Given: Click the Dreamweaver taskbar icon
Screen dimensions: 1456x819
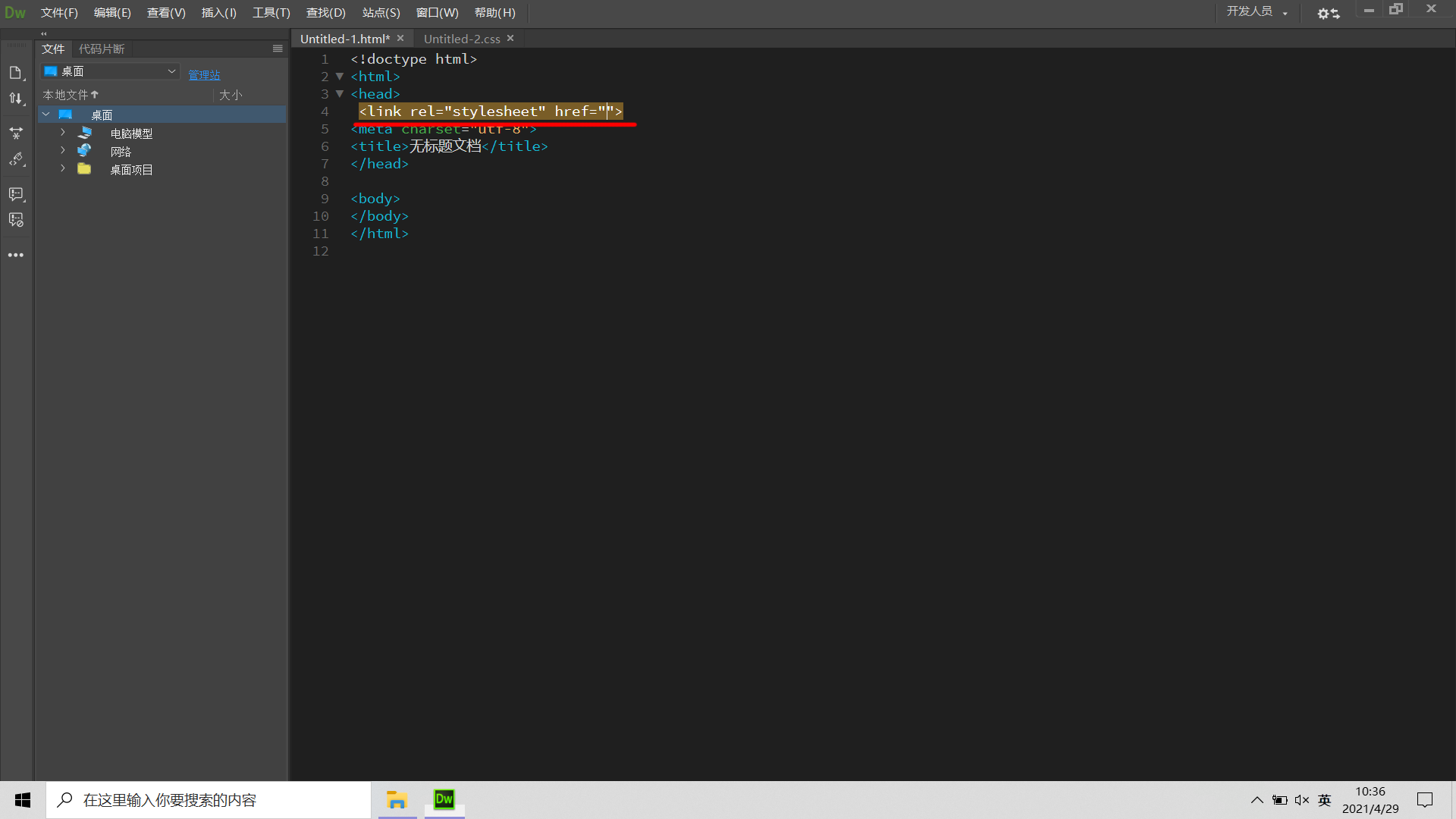Looking at the screenshot, I should coord(444,800).
